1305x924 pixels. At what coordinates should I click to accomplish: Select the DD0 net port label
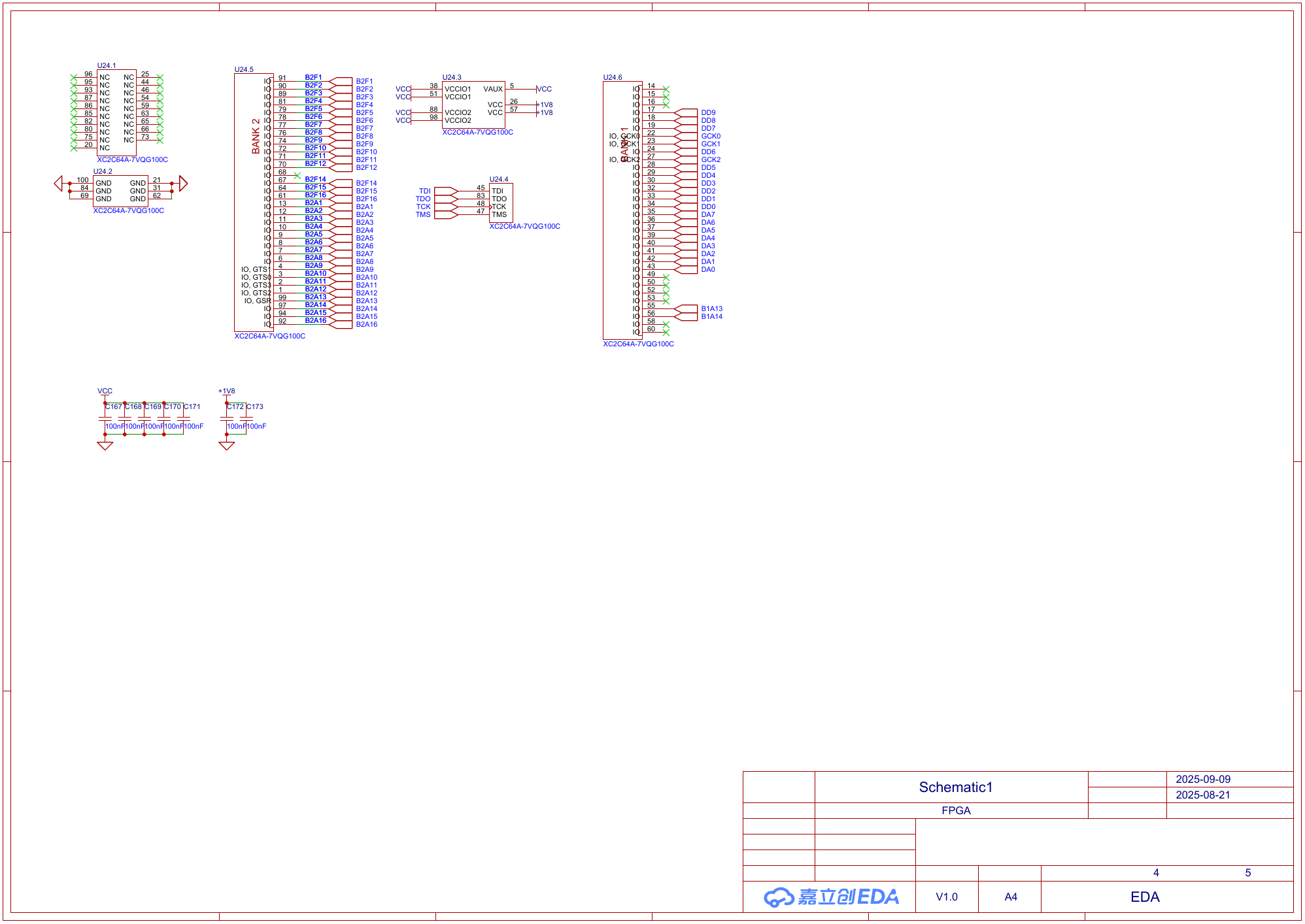tap(708, 207)
